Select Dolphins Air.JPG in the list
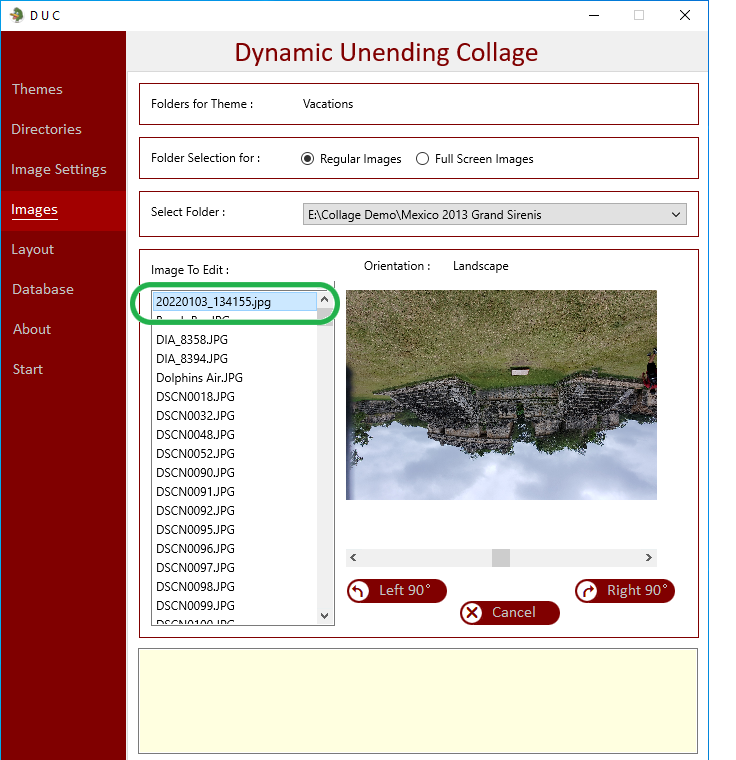Screen dimensions: 736x760 click(x=199, y=378)
